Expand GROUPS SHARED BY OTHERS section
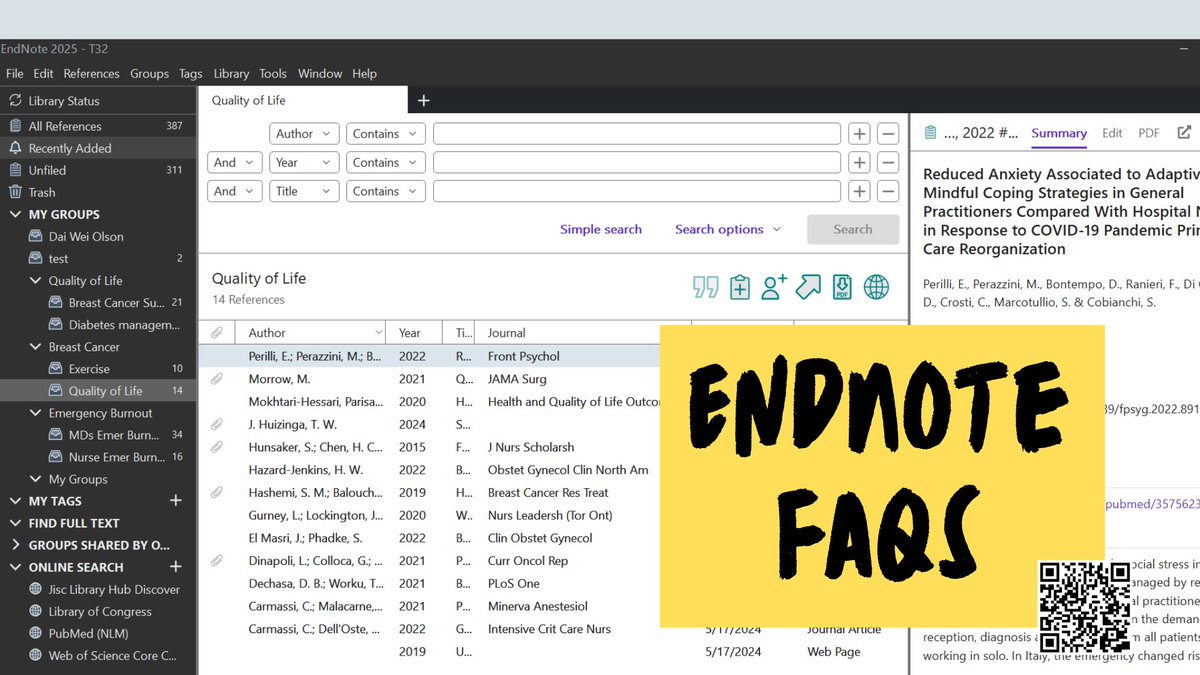The height and width of the screenshot is (675, 1200). click(x=15, y=545)
